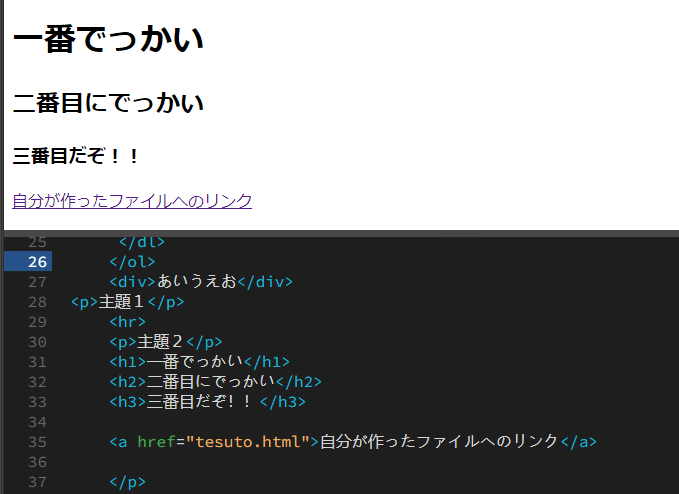Screen dimensions: 679x494
Task: Place cursor in the <p>主題２</p> line
Action: (x=165, y=342)
